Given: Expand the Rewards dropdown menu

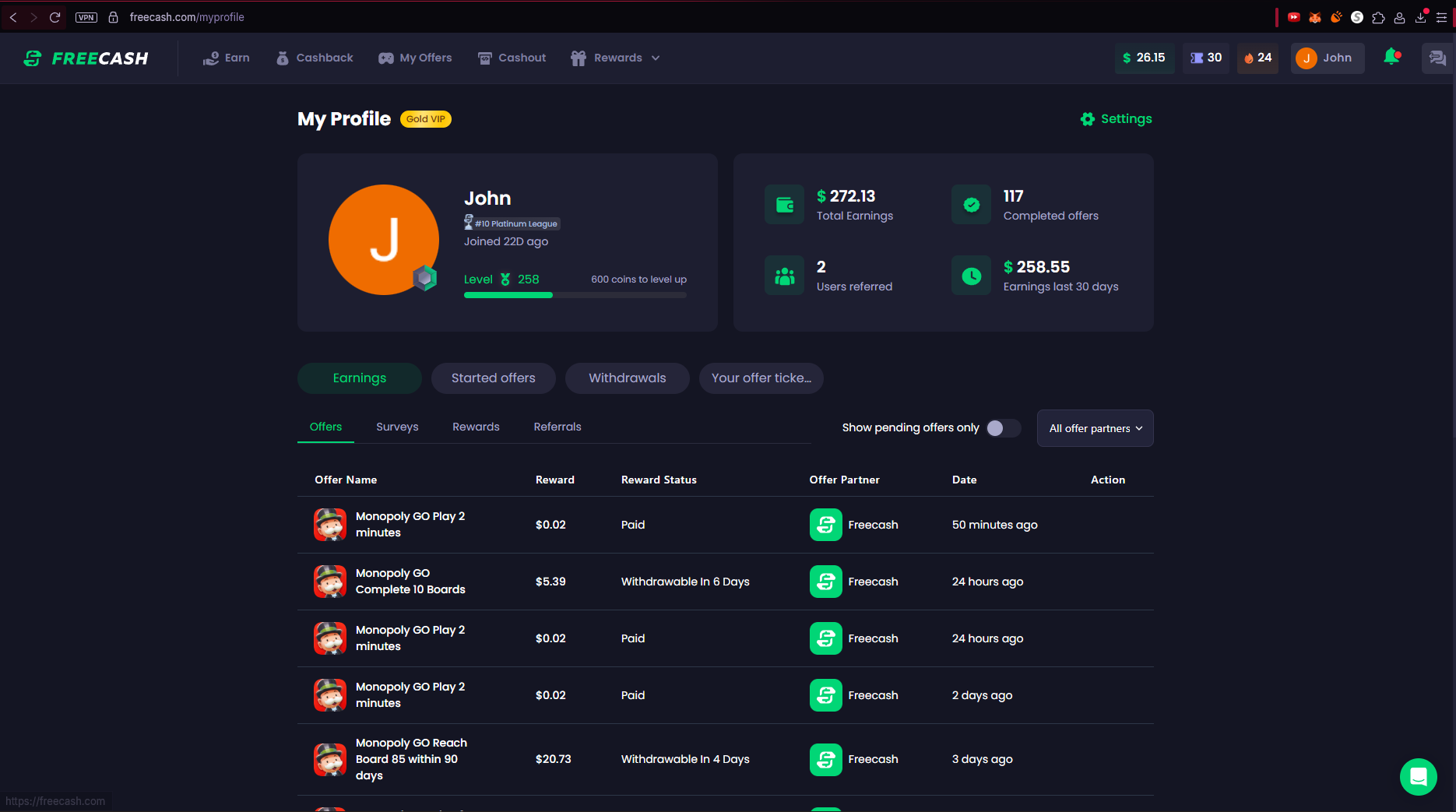Looking at the screenshot, I should tap(616, 58).
